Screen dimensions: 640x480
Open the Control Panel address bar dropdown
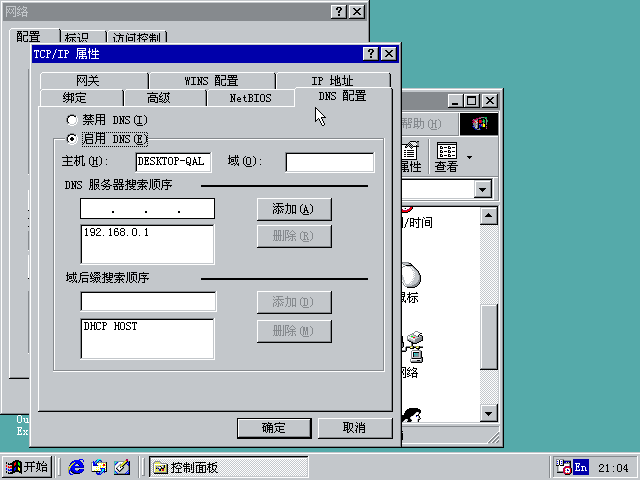pyautogui.click(x=482, y=189)
